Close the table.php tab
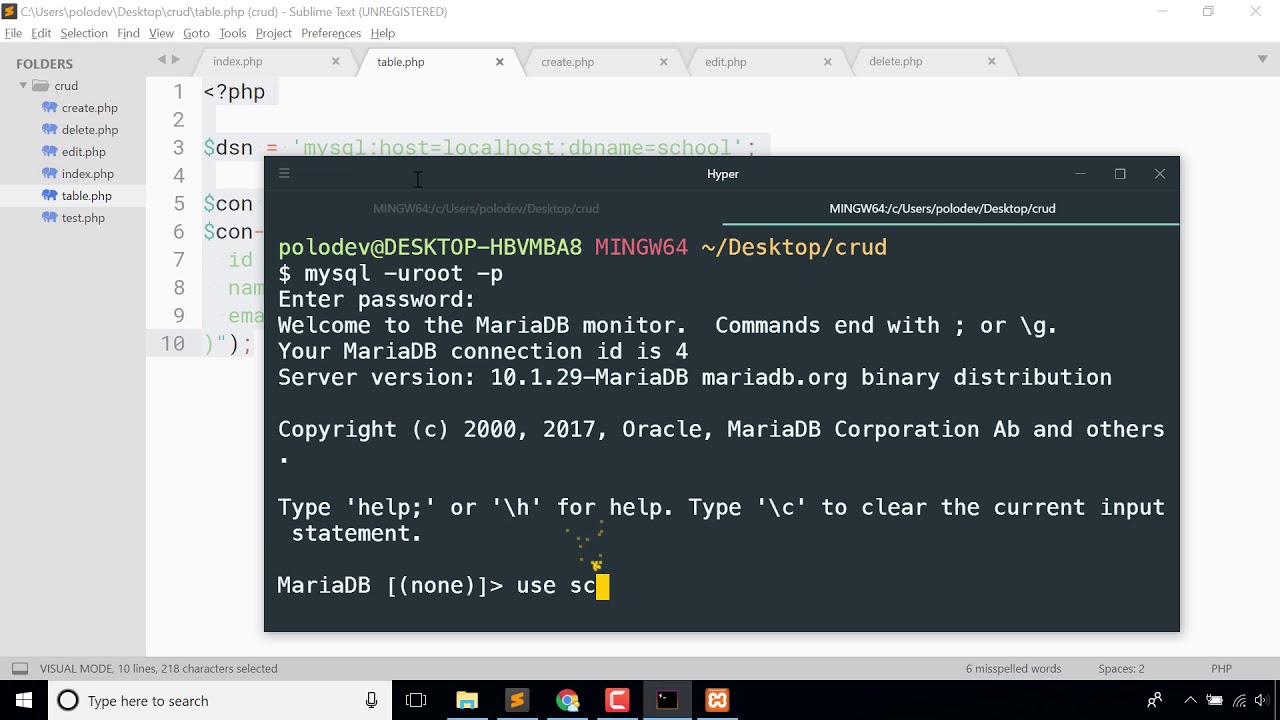This screenshot has height=720, width=1280. 500,61
